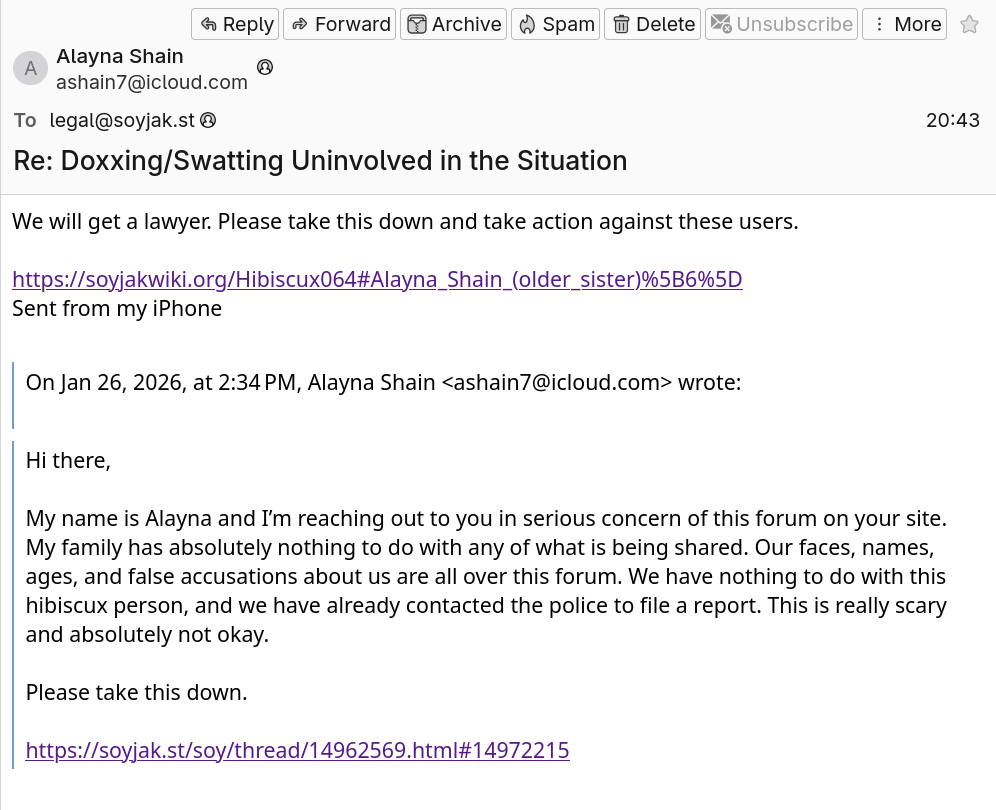996x810 pixels.
Task: Click the Unsubscribe button
Action: pos(782,24)
